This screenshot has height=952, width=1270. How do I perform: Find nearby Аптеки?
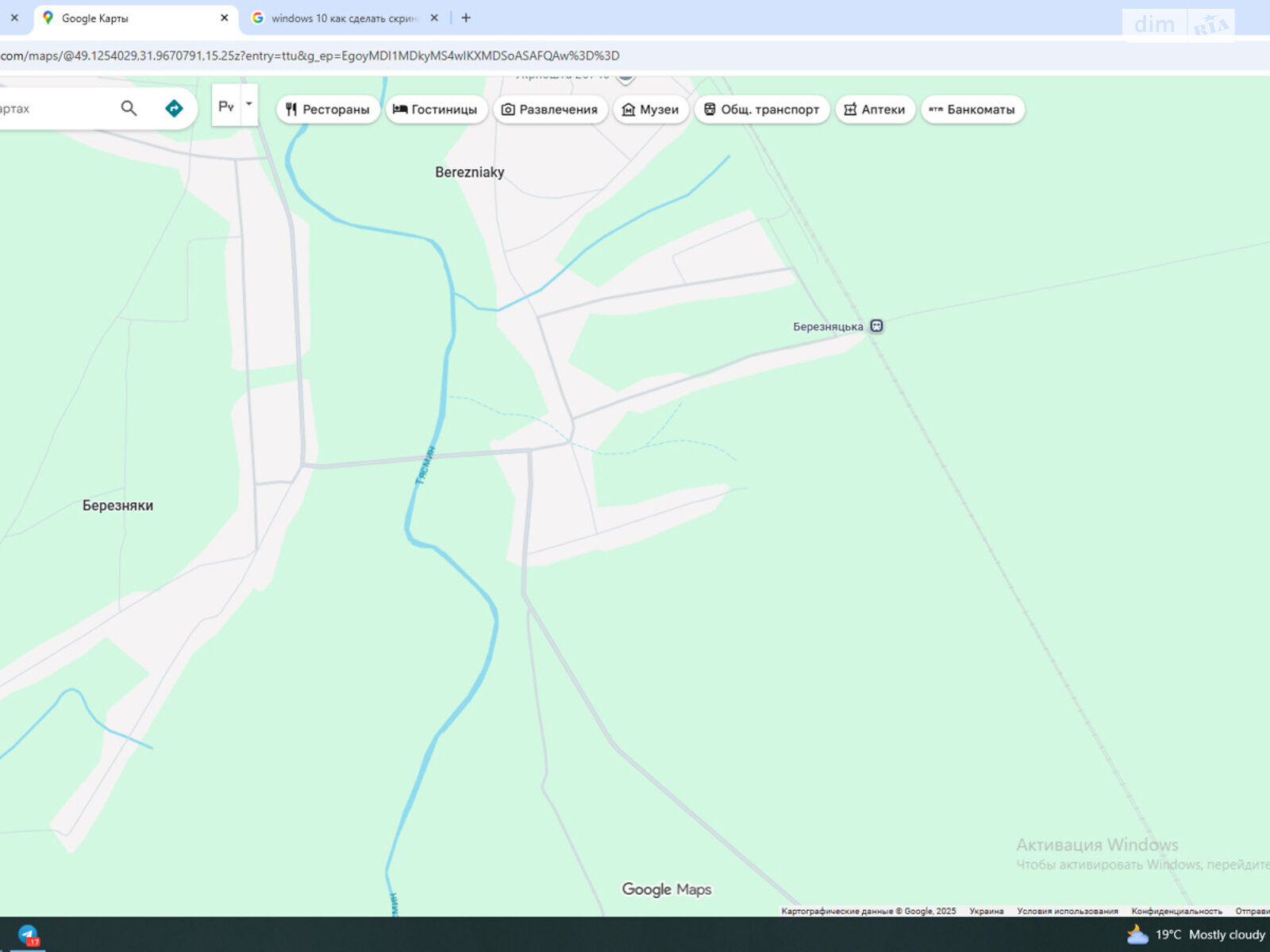tap(875, 109)
